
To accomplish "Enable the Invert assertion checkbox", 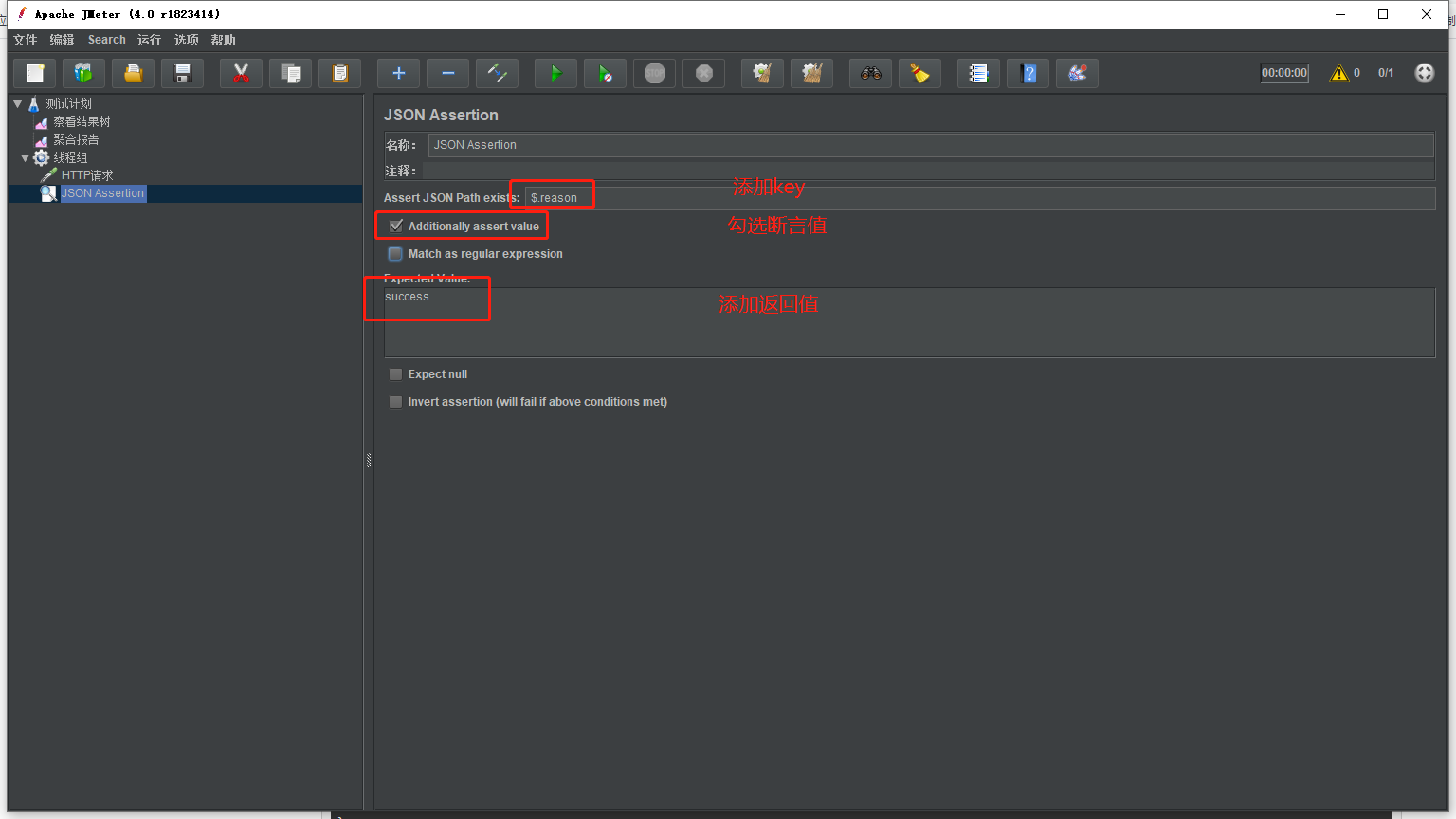I will (396, 402).
